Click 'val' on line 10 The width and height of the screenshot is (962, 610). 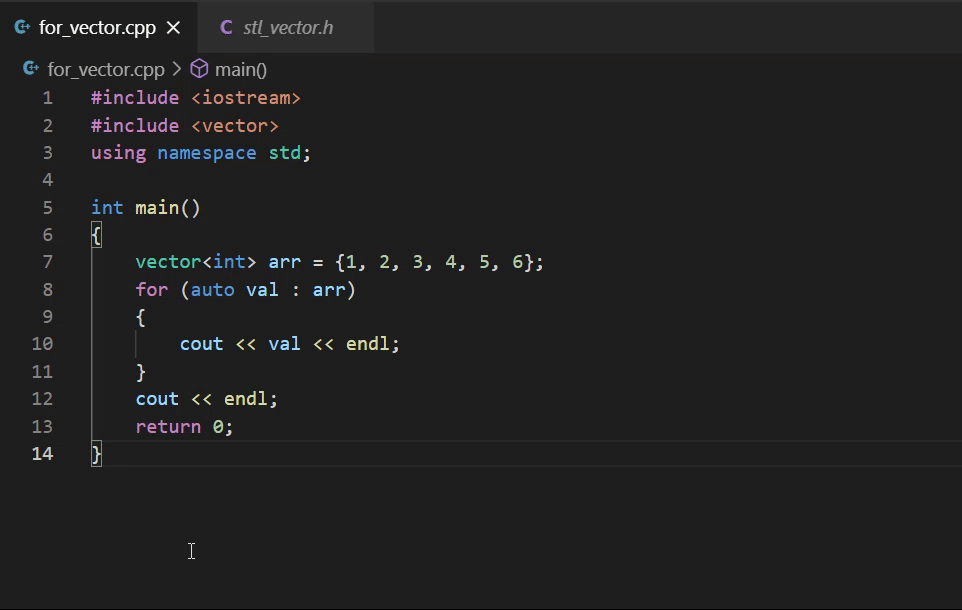284,344
